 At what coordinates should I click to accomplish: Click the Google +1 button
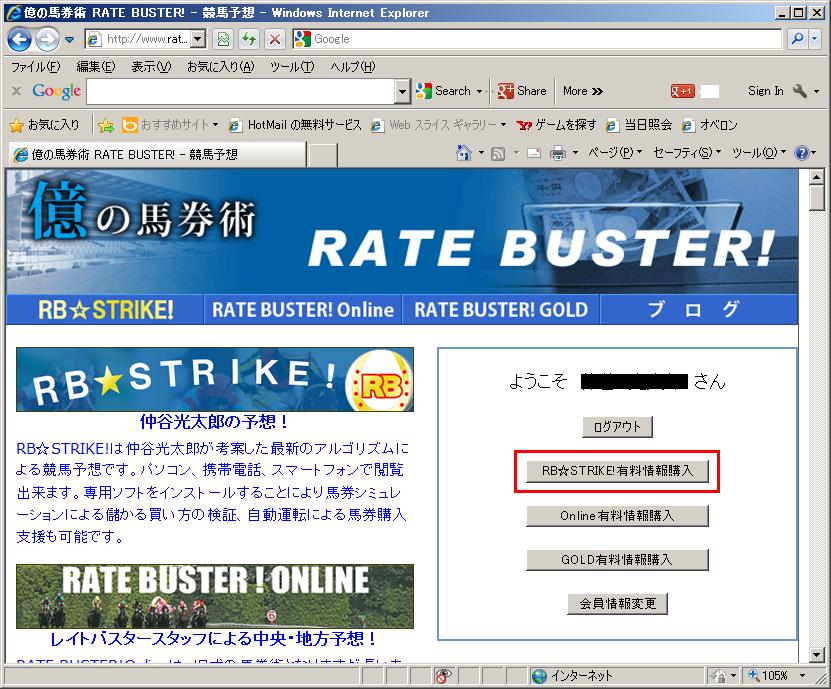683,91
